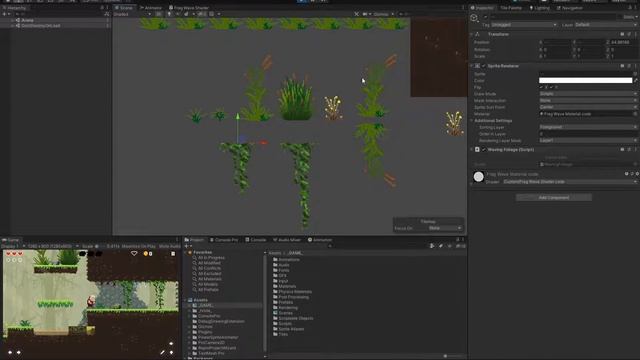Image resolution: width=640 pixels, height=360 pixels.
Task: Click the Scene view gizmos toggle icon
Action: click(x=382, y=14)
